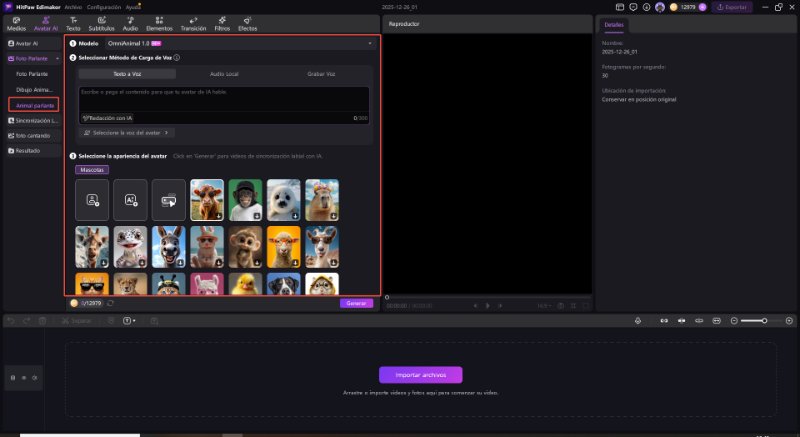Open the Configuración menu

pos(104,7)
